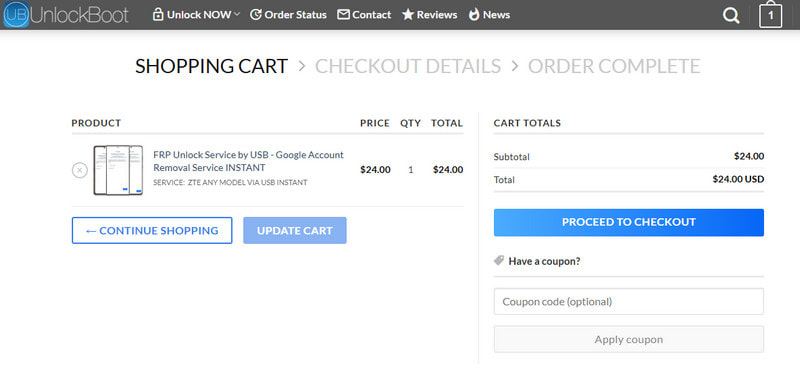Expand the Unlock NOW dropdown menu
This screenshot has width=800, height=373.
click(196, 15)
